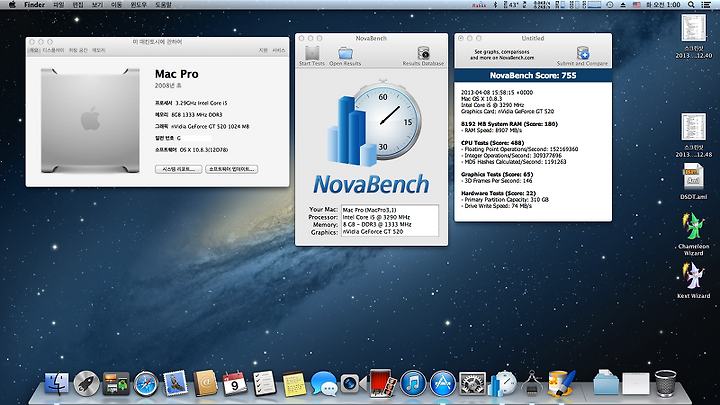The width and height of the screenshot is (720, 405).
Task: Click 'Hardware Tests (Score: 22)' heading
Action: click(x=498, y=193)
